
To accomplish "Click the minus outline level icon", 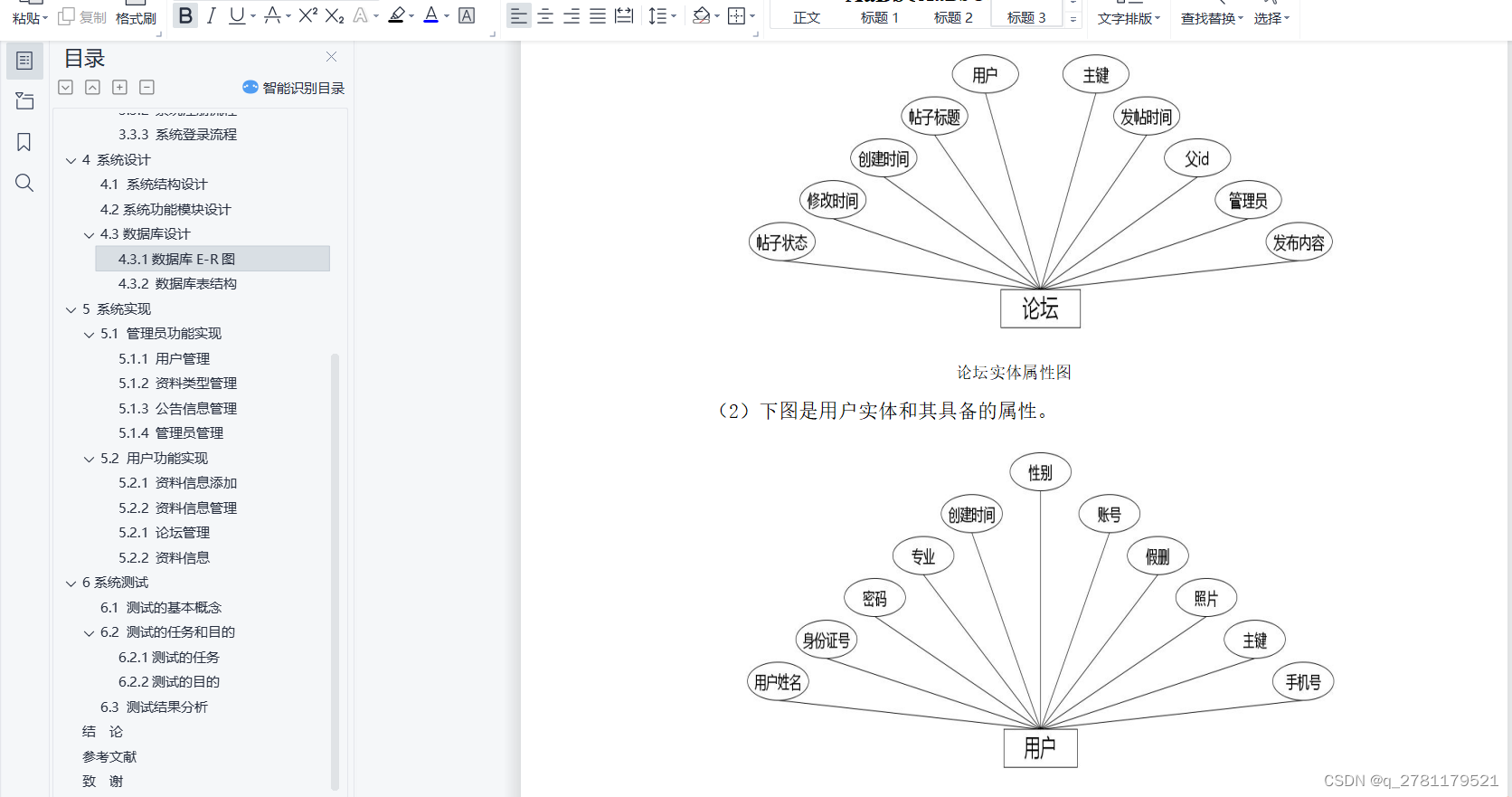I will pyautogui.click(x=147, y=87).
